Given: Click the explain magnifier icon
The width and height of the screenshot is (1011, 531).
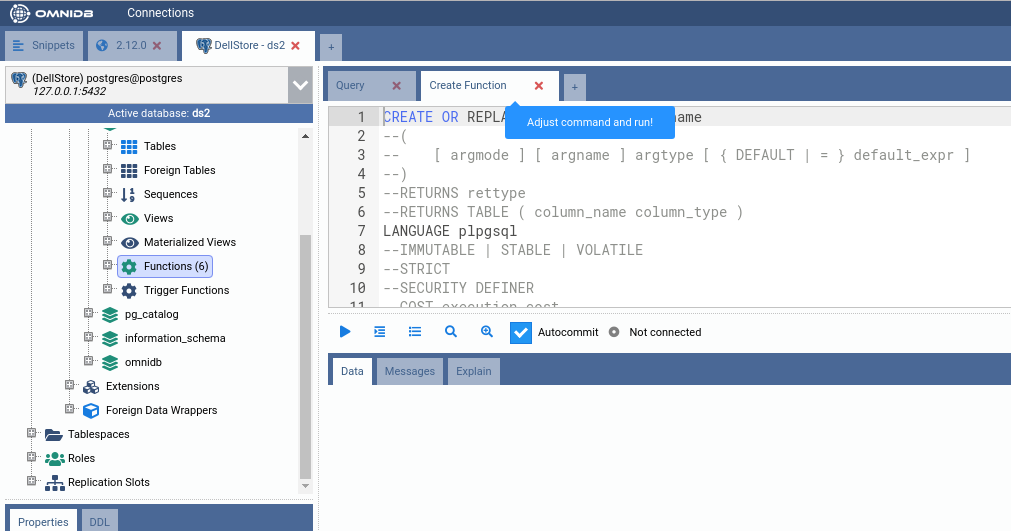Looking at the screenshot, I should (x=451, y=332).
